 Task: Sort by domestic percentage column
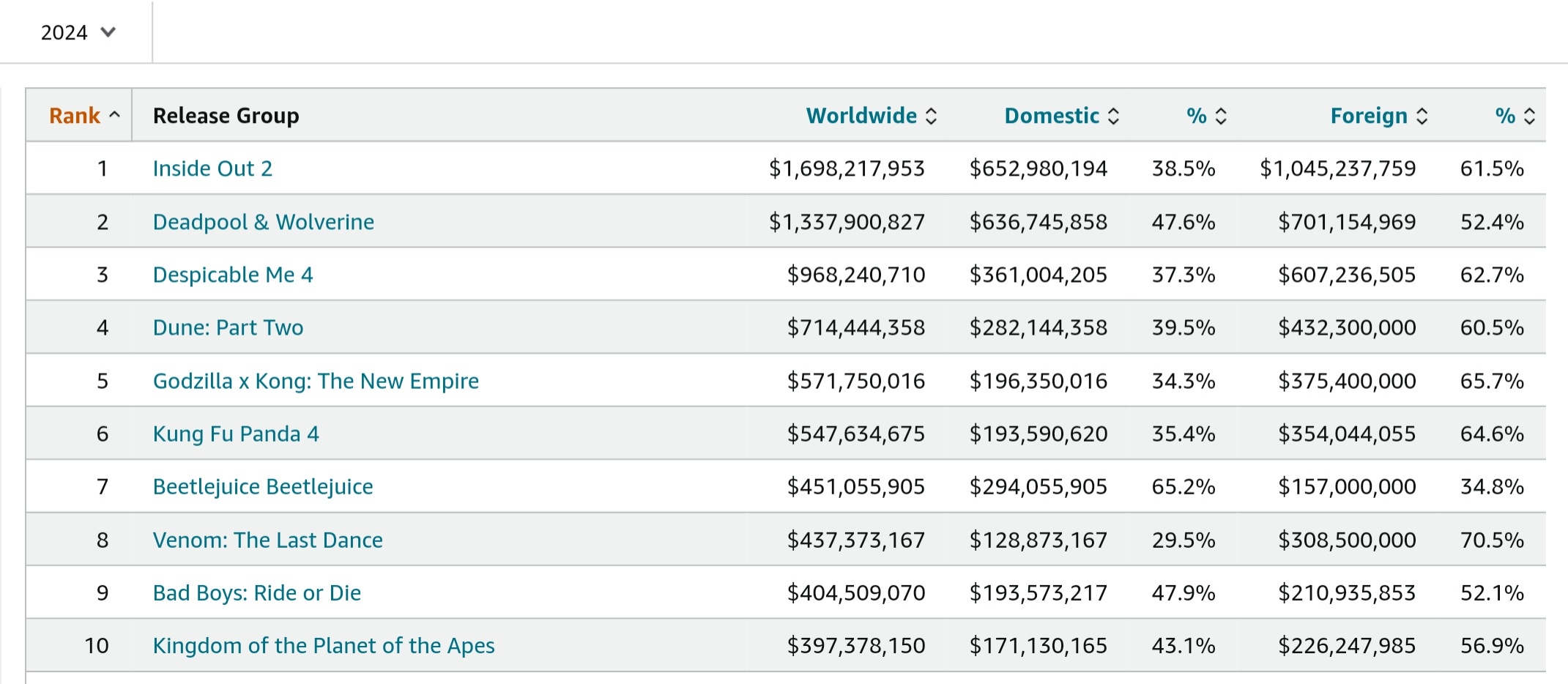pyautogui.click(x=1205, y=116)
